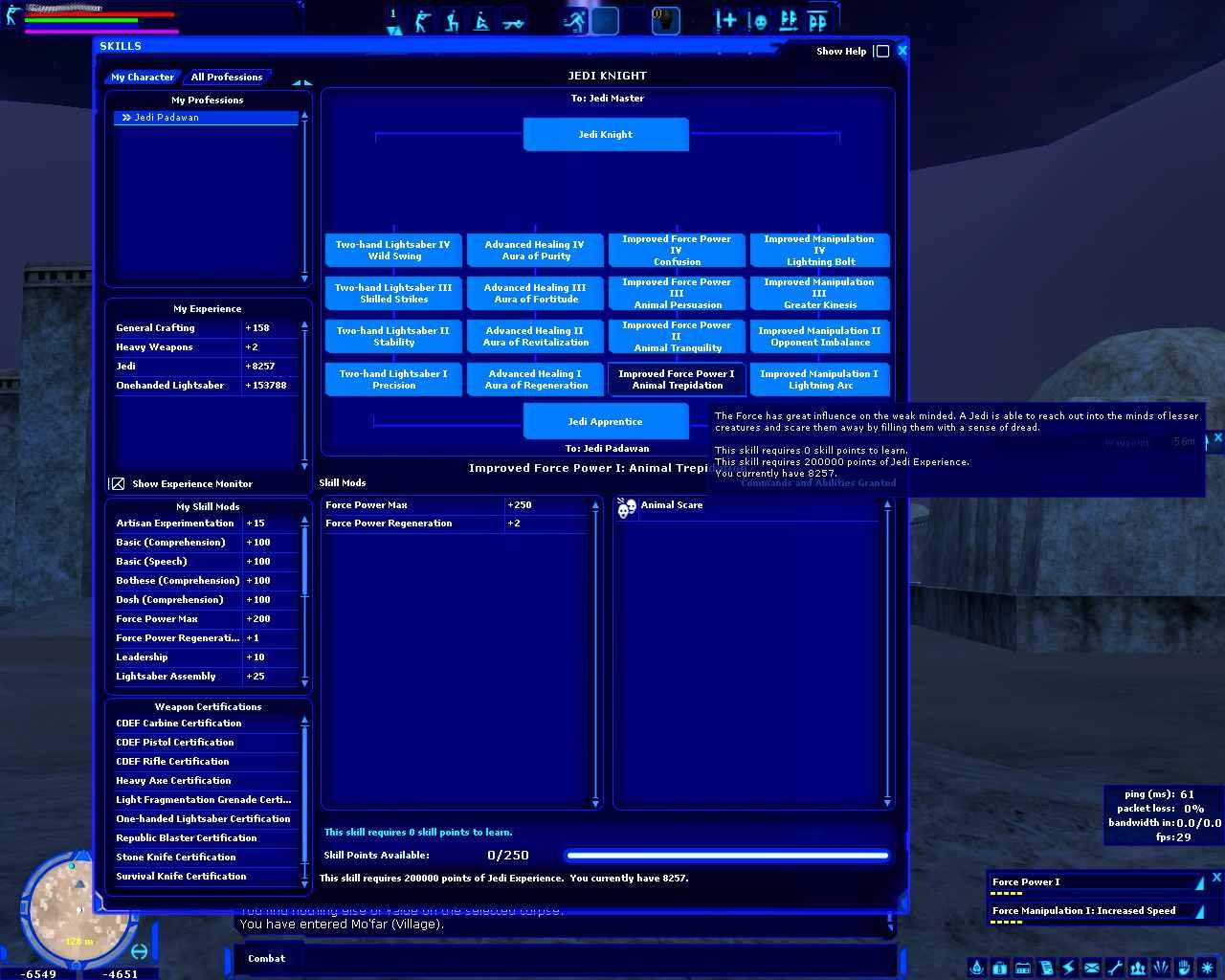The width and height of the screenshot is (1225, 980).
Task: Select Advanced Healing III Aura of Fortitude
Action: 535,294
